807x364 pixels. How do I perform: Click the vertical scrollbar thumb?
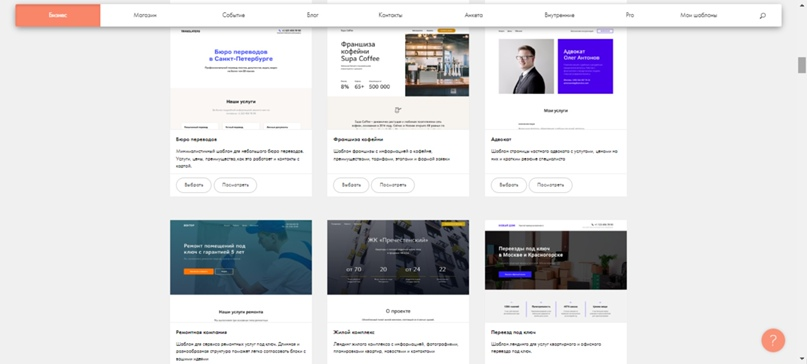pos(801,65)
